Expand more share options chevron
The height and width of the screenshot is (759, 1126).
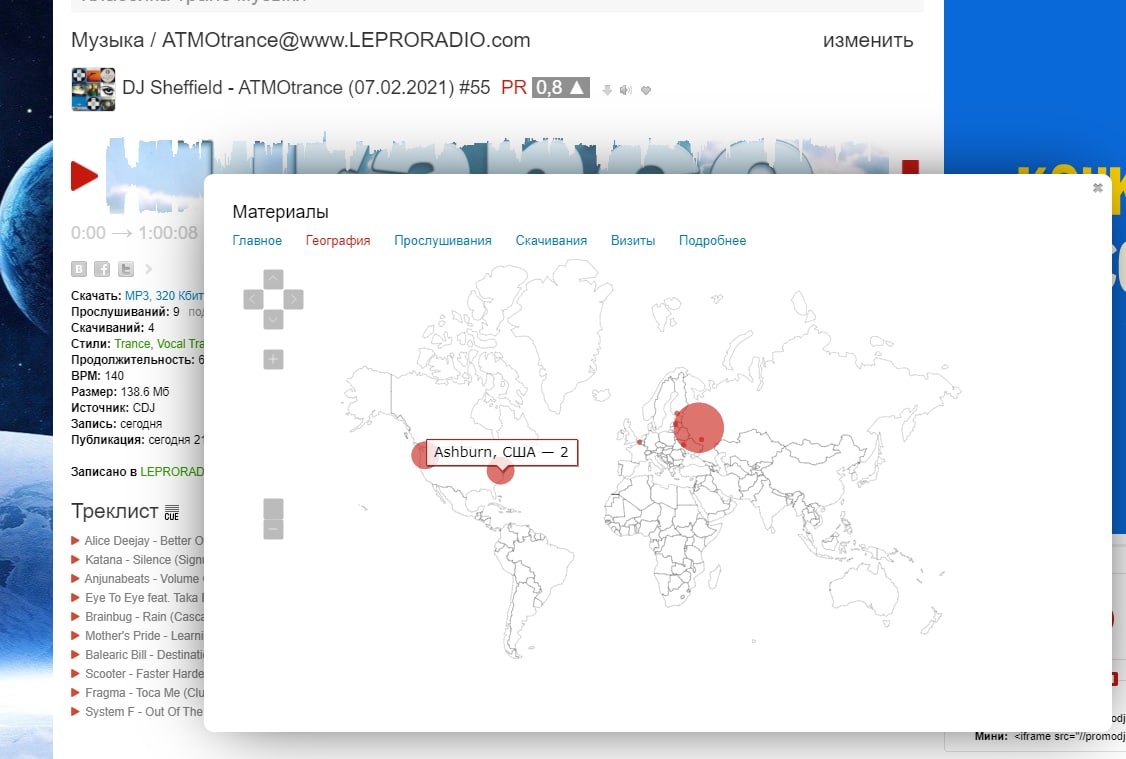[149, 269]
